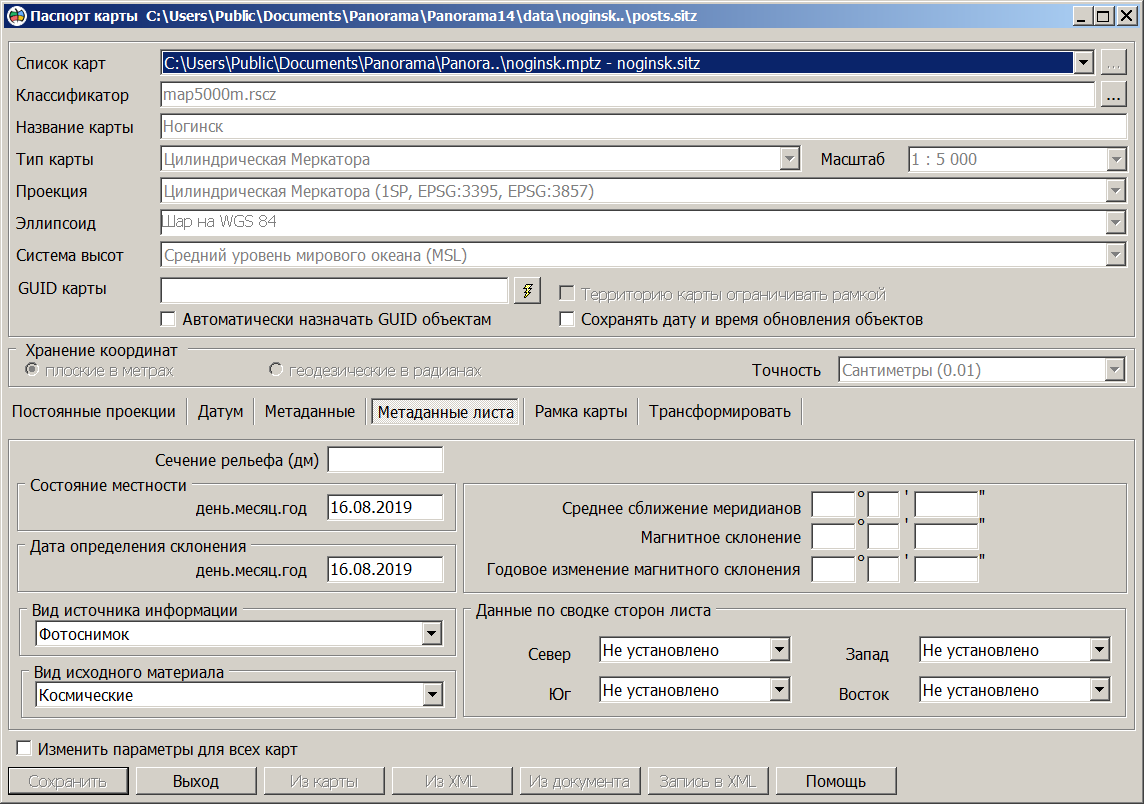Open the source material type dropdown
1144x804 pixels.
click(x=432, y=694)
